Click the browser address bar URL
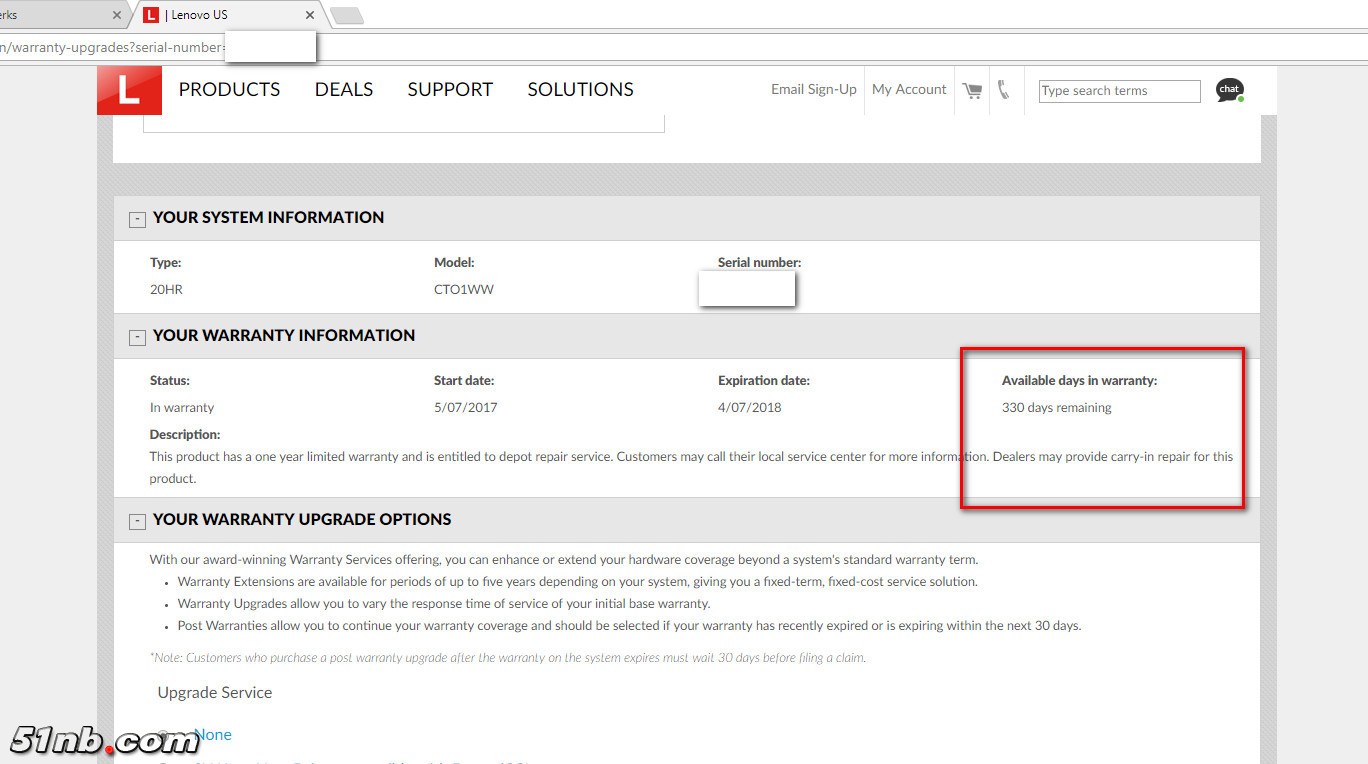The image size is (1368, 764). [x=110, y=47]
